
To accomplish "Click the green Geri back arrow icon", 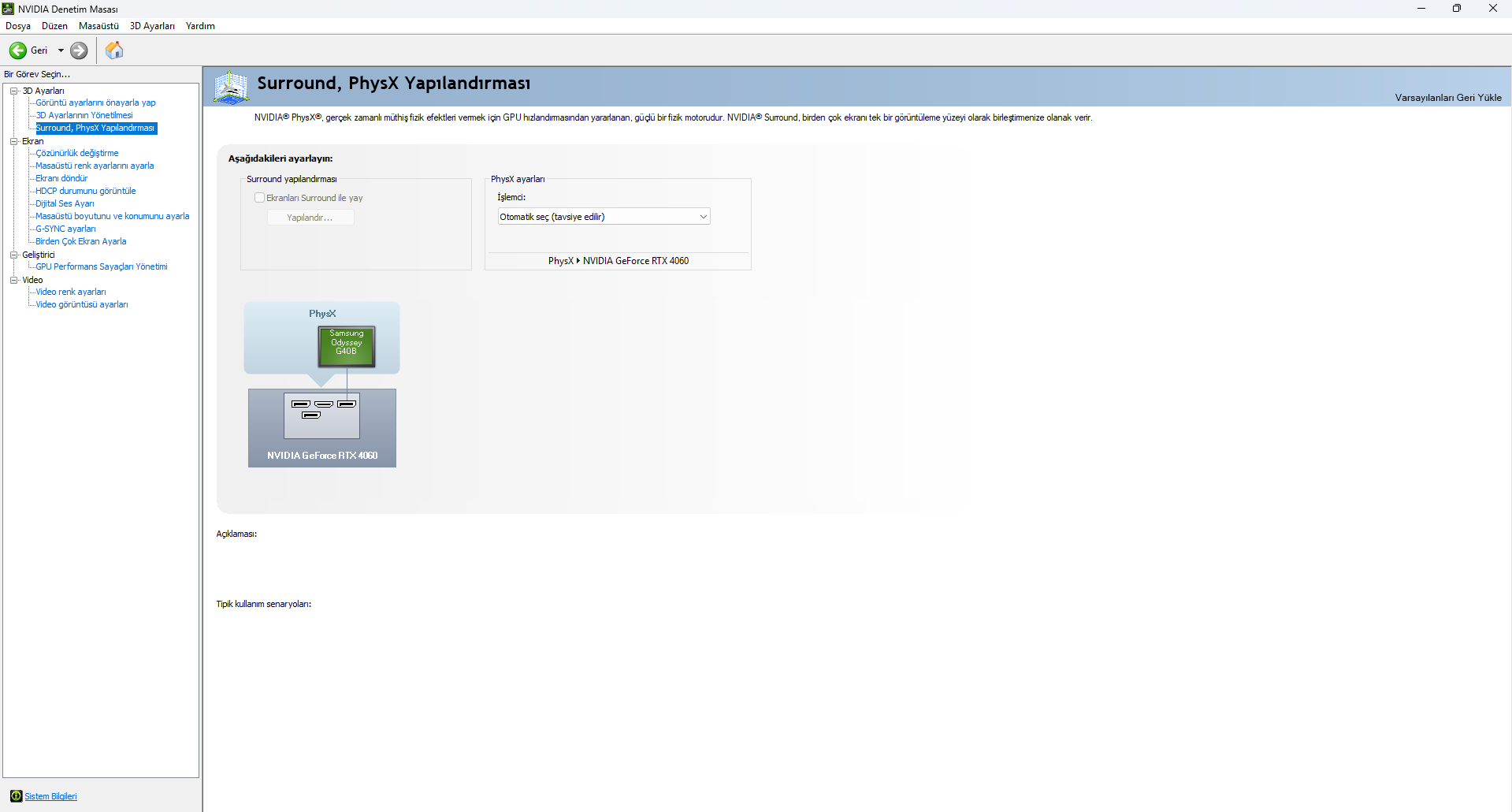I will coord(17,50).
